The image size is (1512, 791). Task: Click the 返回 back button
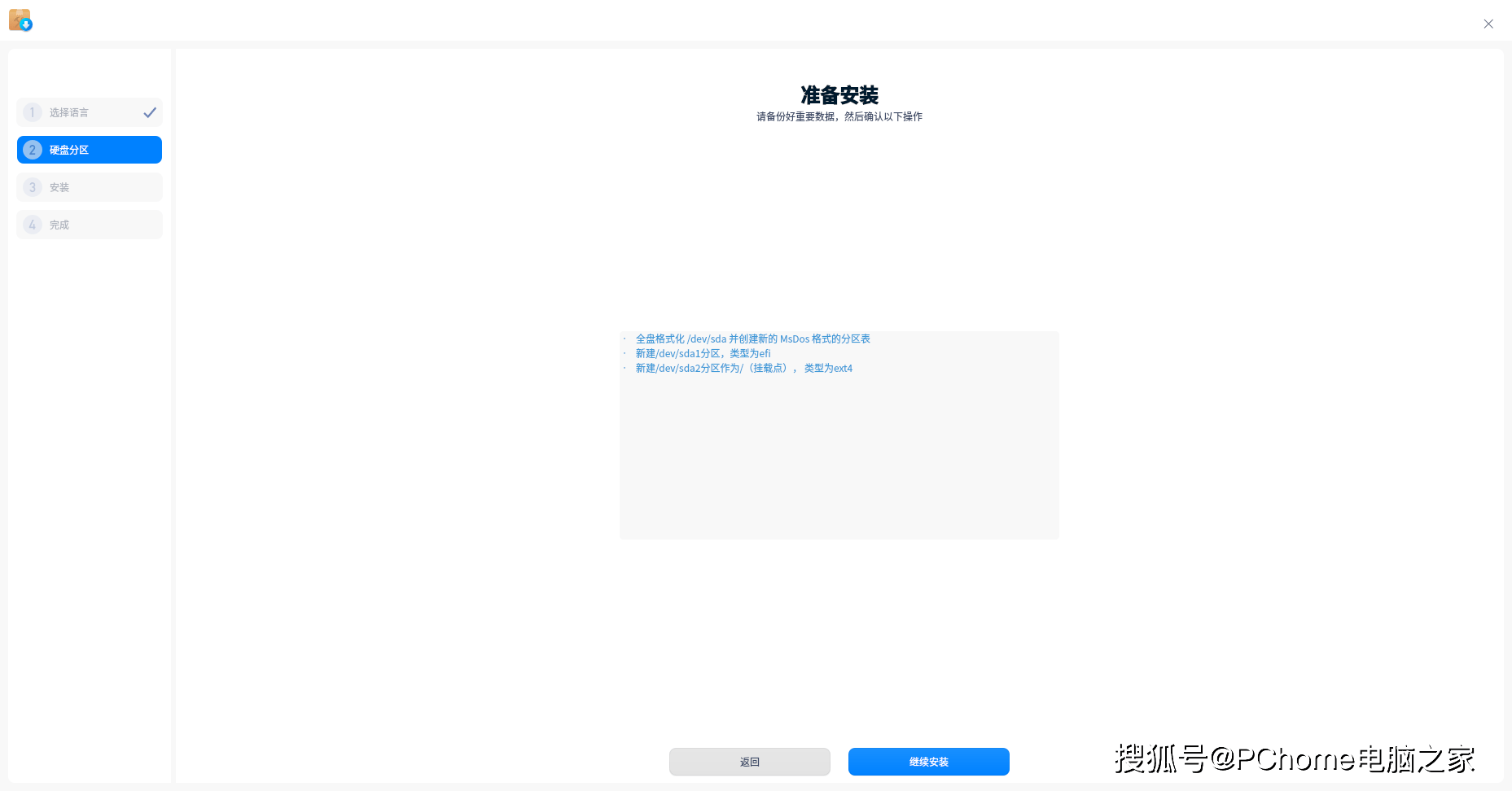pos(750,762)
